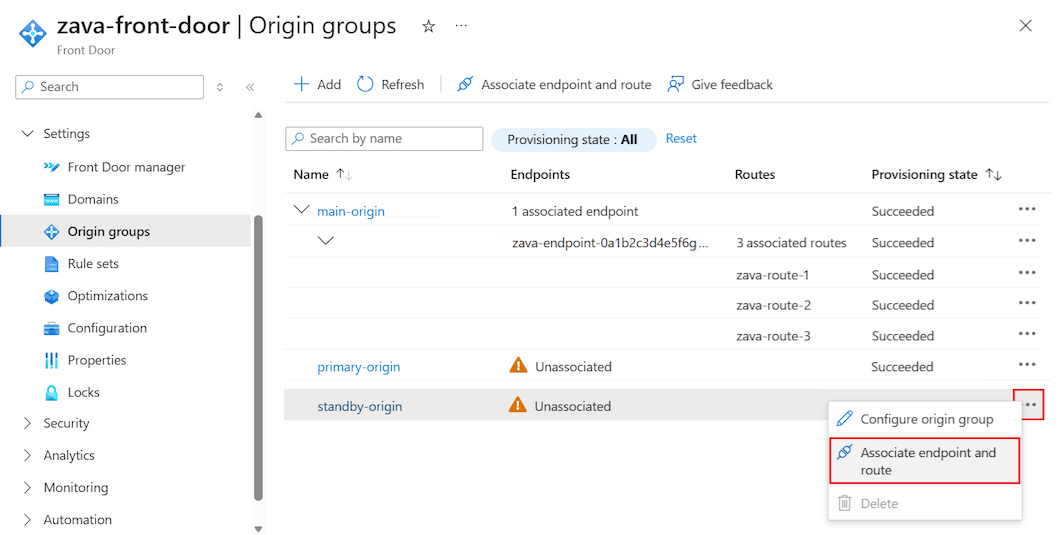Open the Front Door manager page
The height and width of the screenshot is (535, 1059).
pyautogui.click(x=126, y=167)
